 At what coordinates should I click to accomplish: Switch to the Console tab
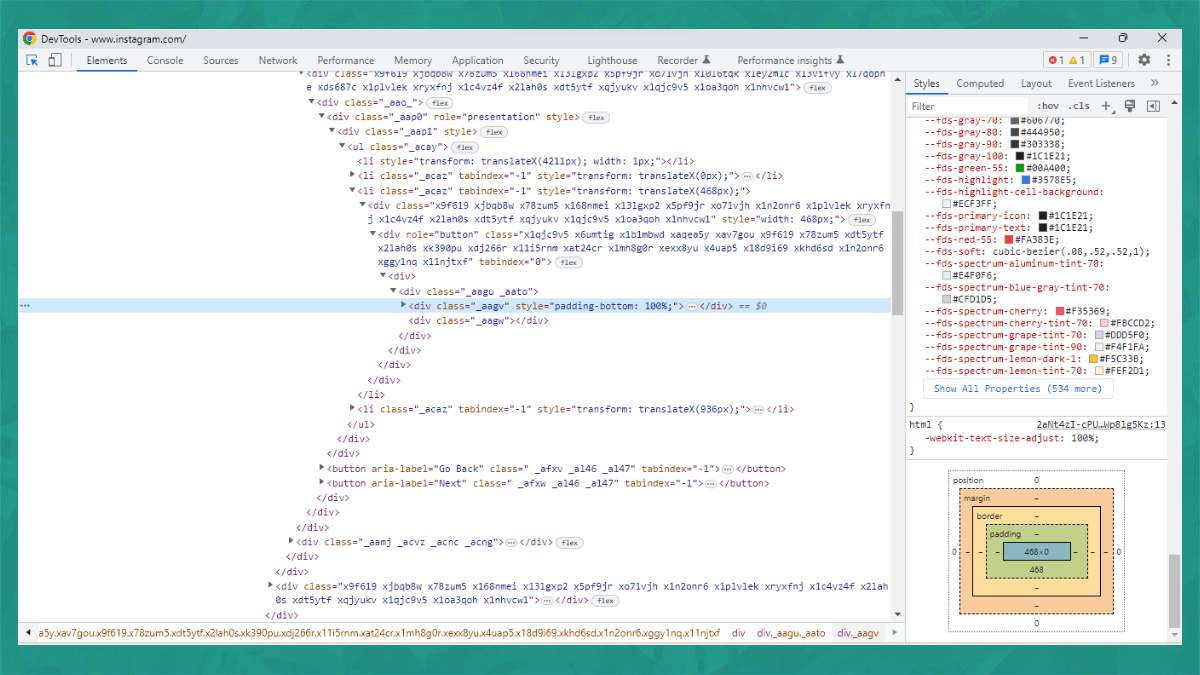(165, 60)
